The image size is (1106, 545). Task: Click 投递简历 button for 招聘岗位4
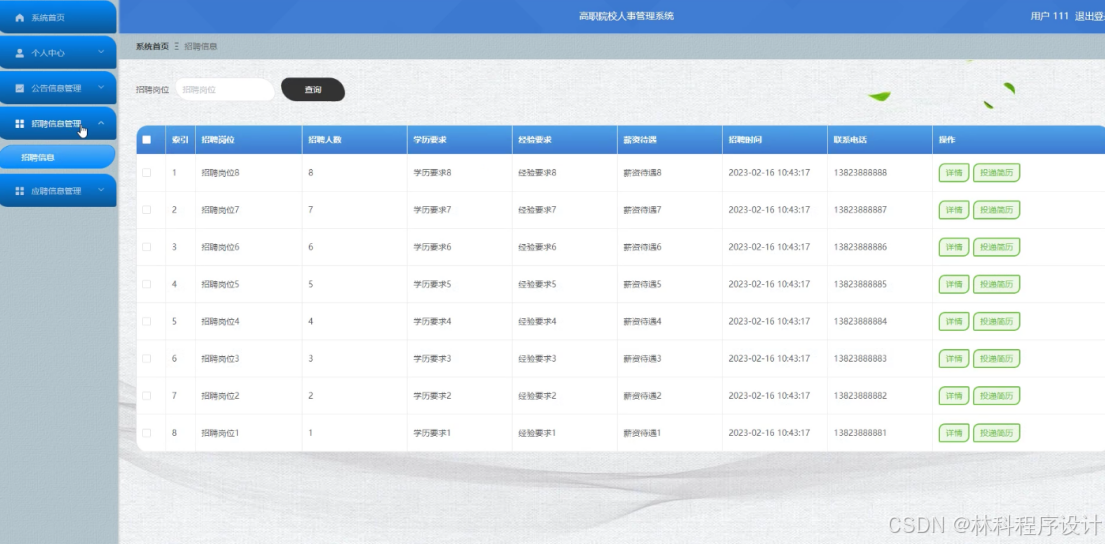click(997, 322)
